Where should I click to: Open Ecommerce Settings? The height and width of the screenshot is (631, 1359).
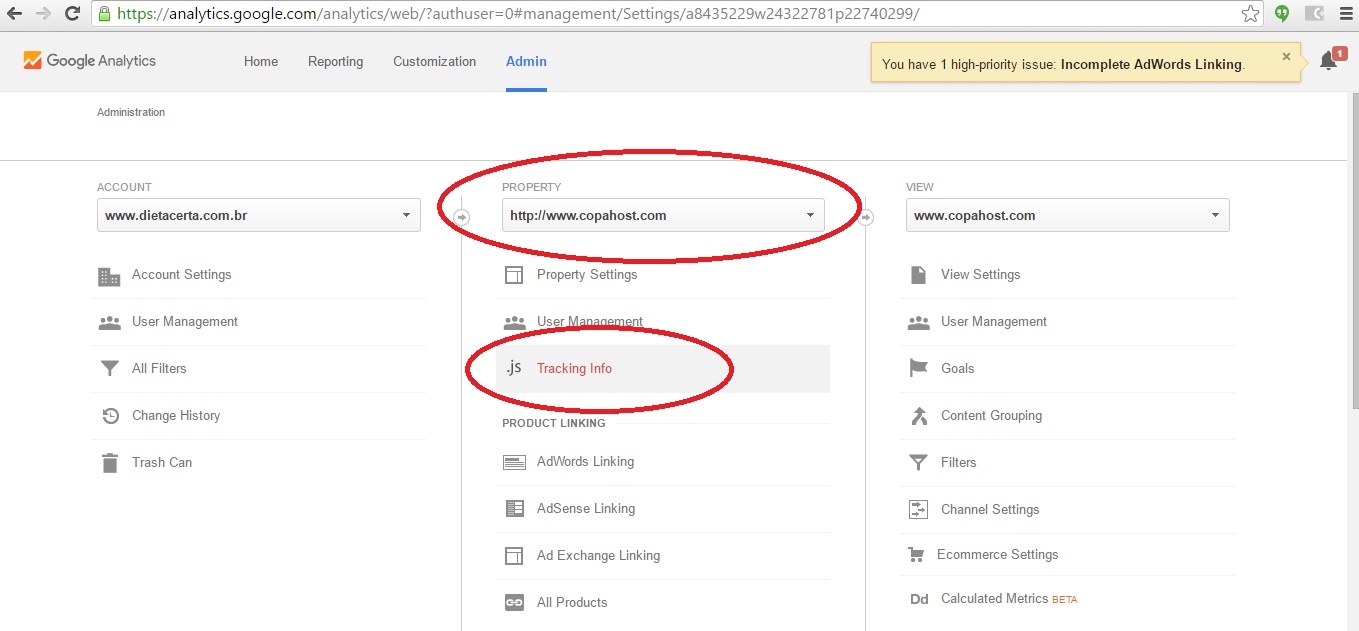[997, 554]
